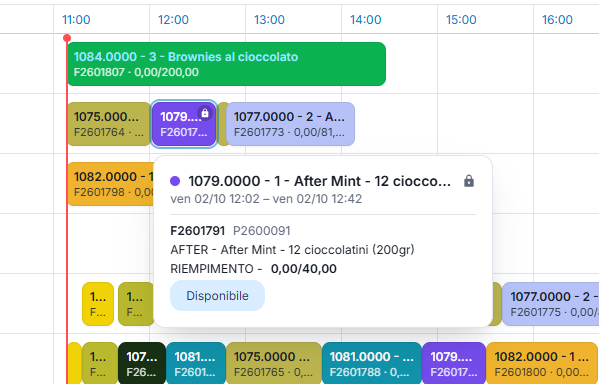Select the purple 1079 bar in bottom row
599x384 pixels.
454,363
